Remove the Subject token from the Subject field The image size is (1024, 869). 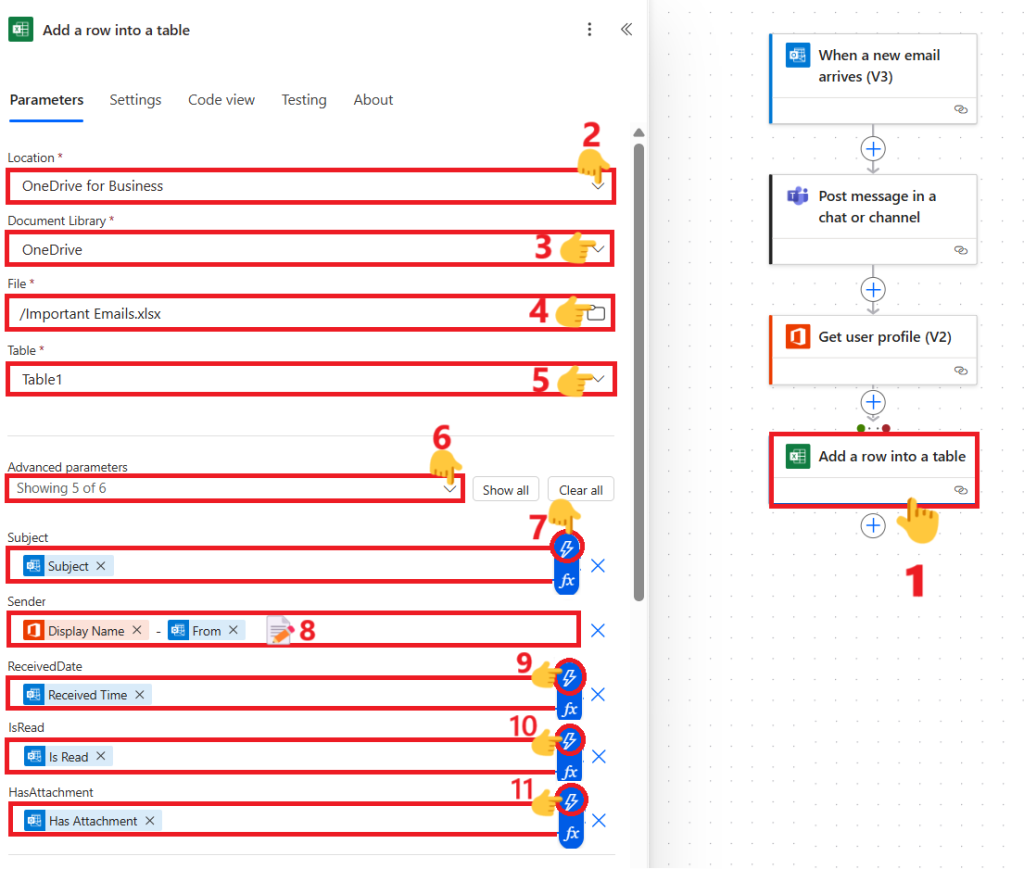(x=100, y=566)
